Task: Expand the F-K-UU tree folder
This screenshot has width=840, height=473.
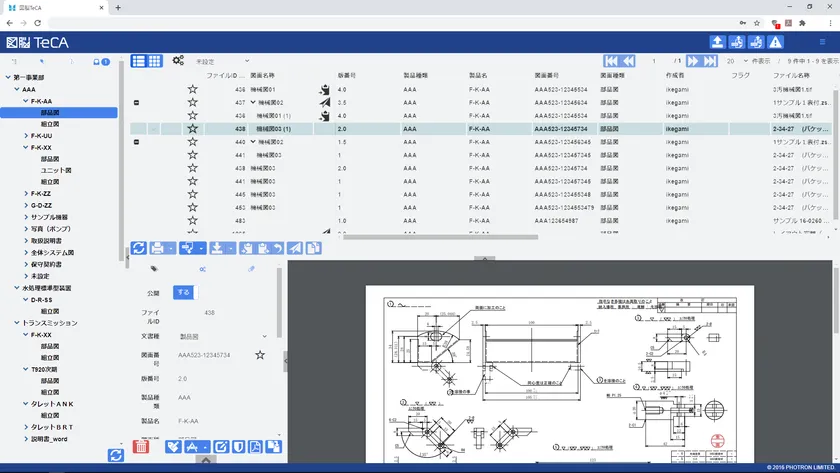Action: tap(25, 136)
